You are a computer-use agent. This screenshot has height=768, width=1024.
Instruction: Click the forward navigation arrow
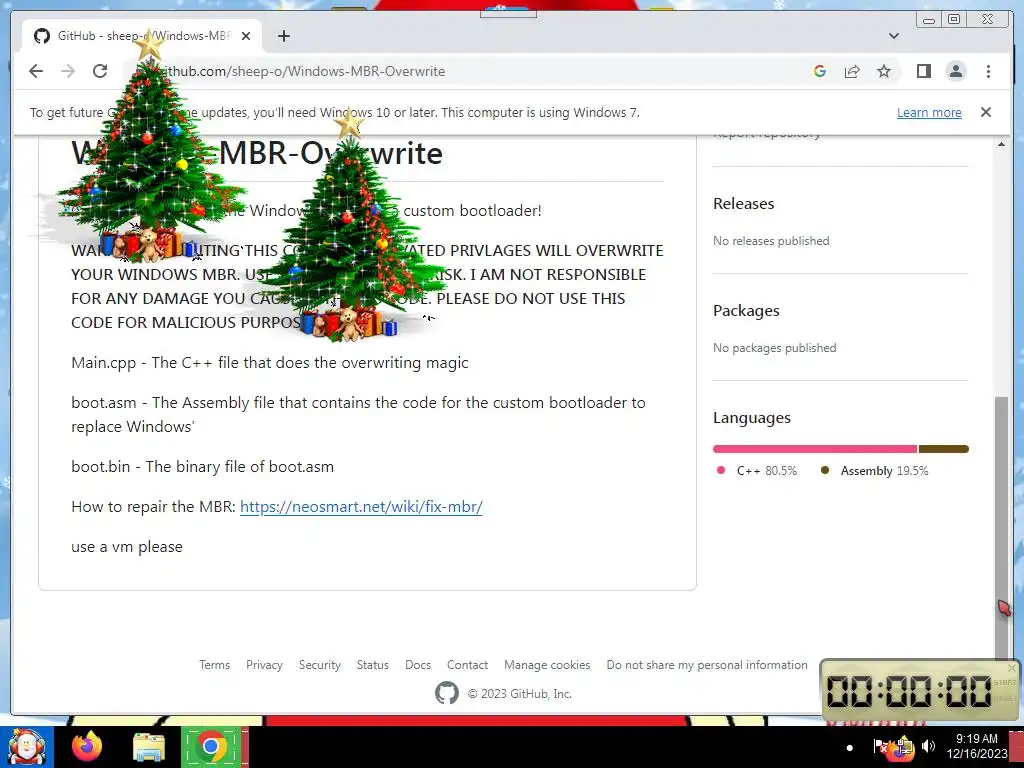pyautogui.click(x=68, y=71)
